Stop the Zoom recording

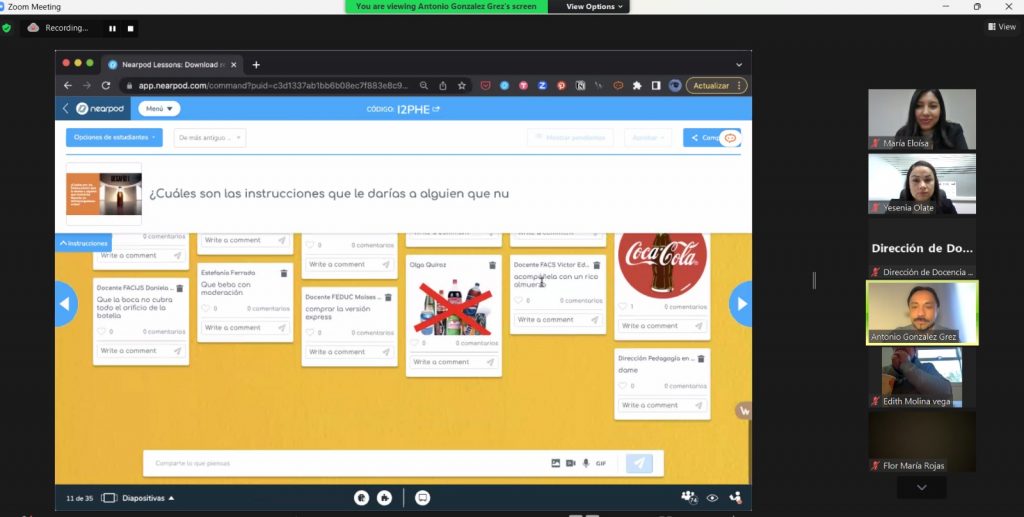(130, 28)
